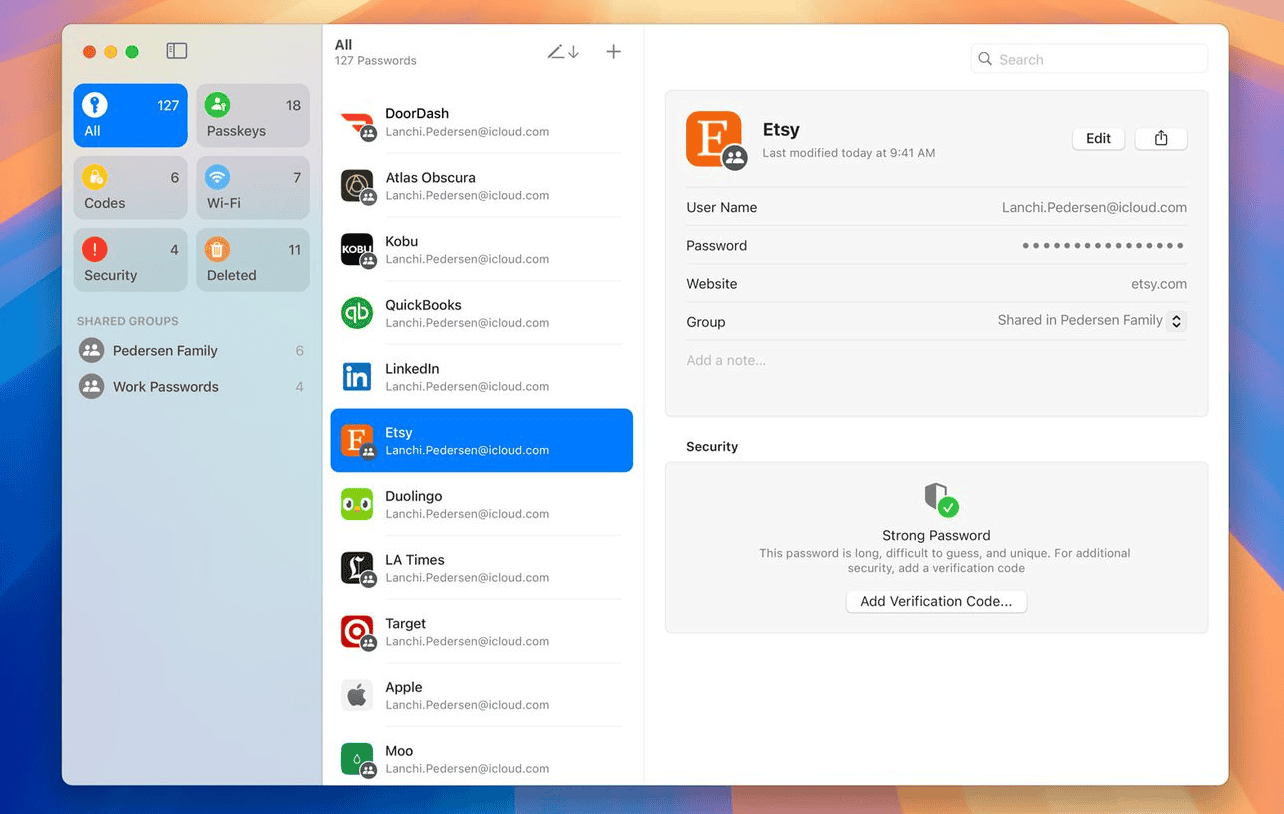Image resolution: width=1284 pixels, height=814 pixels.
Task: Select the QuickBooks entry name
Action: 423,305
